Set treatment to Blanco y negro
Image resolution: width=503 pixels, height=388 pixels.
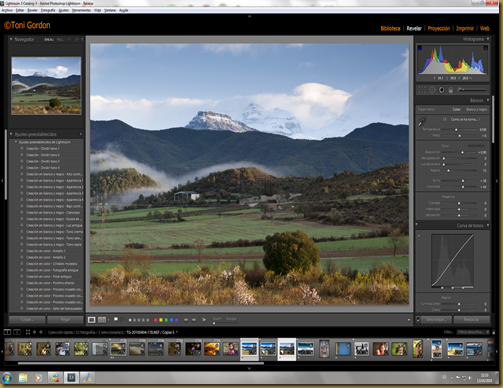coord(476,109)
